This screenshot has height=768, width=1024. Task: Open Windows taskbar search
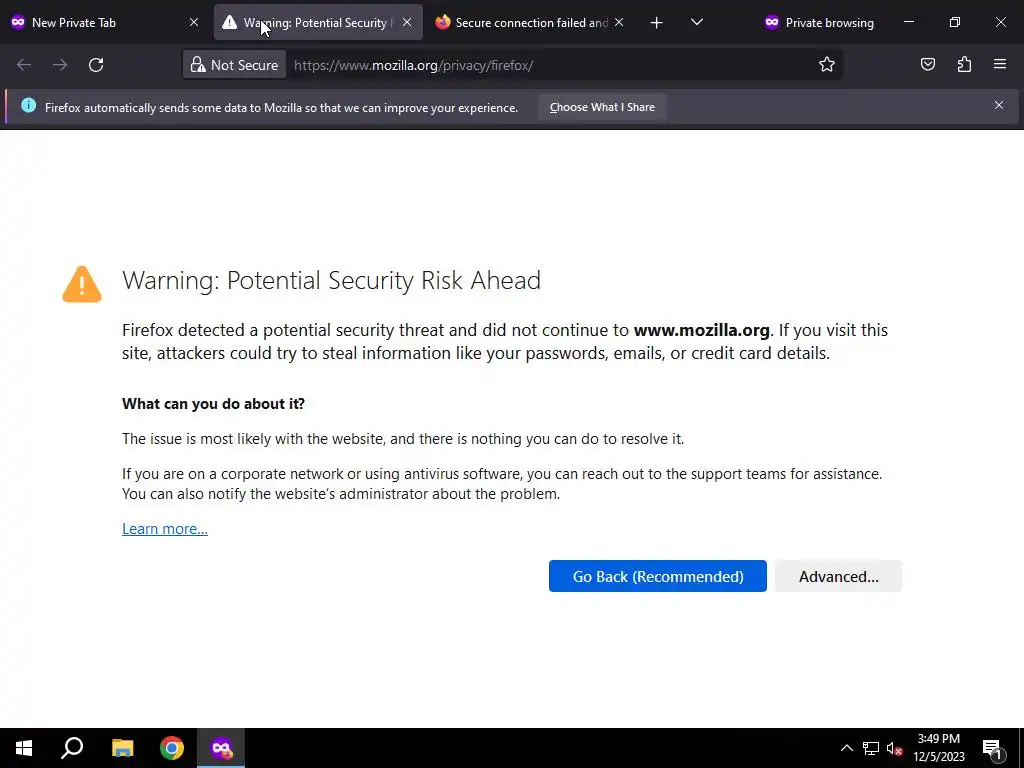(x=72, y=748)
